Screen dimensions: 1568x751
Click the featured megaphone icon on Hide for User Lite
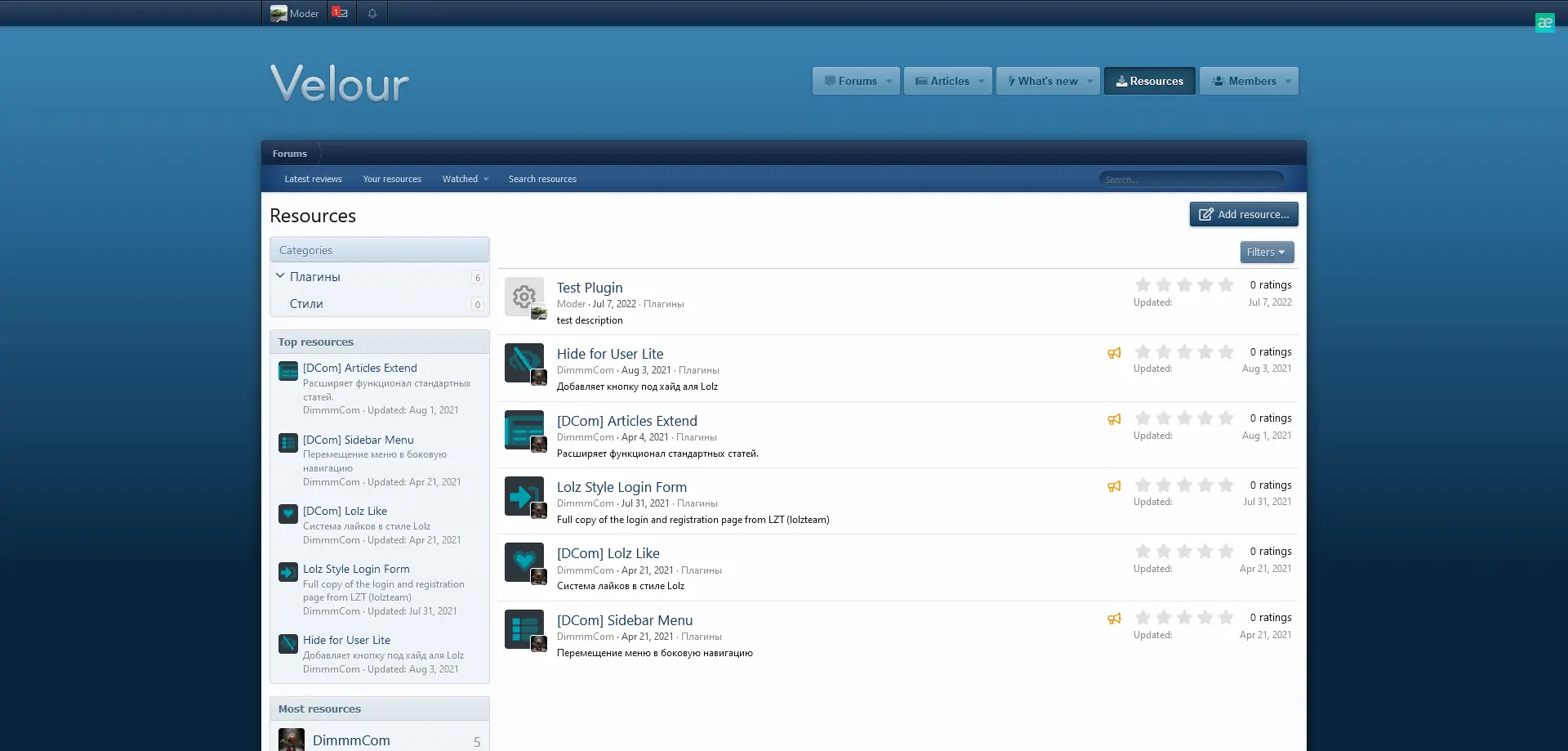(x=1114, y=353)
